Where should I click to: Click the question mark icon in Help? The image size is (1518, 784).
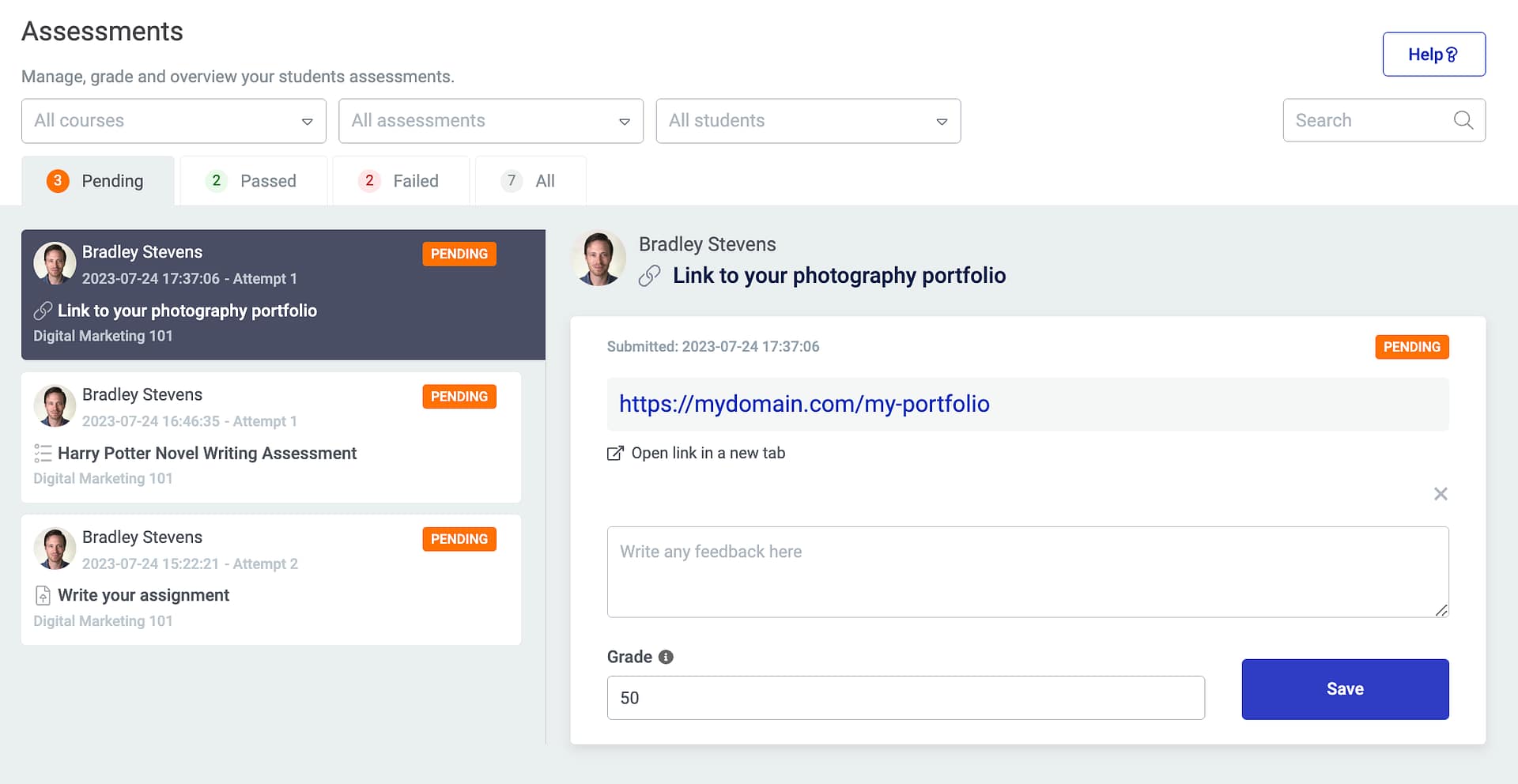[x=1452, y=55]
